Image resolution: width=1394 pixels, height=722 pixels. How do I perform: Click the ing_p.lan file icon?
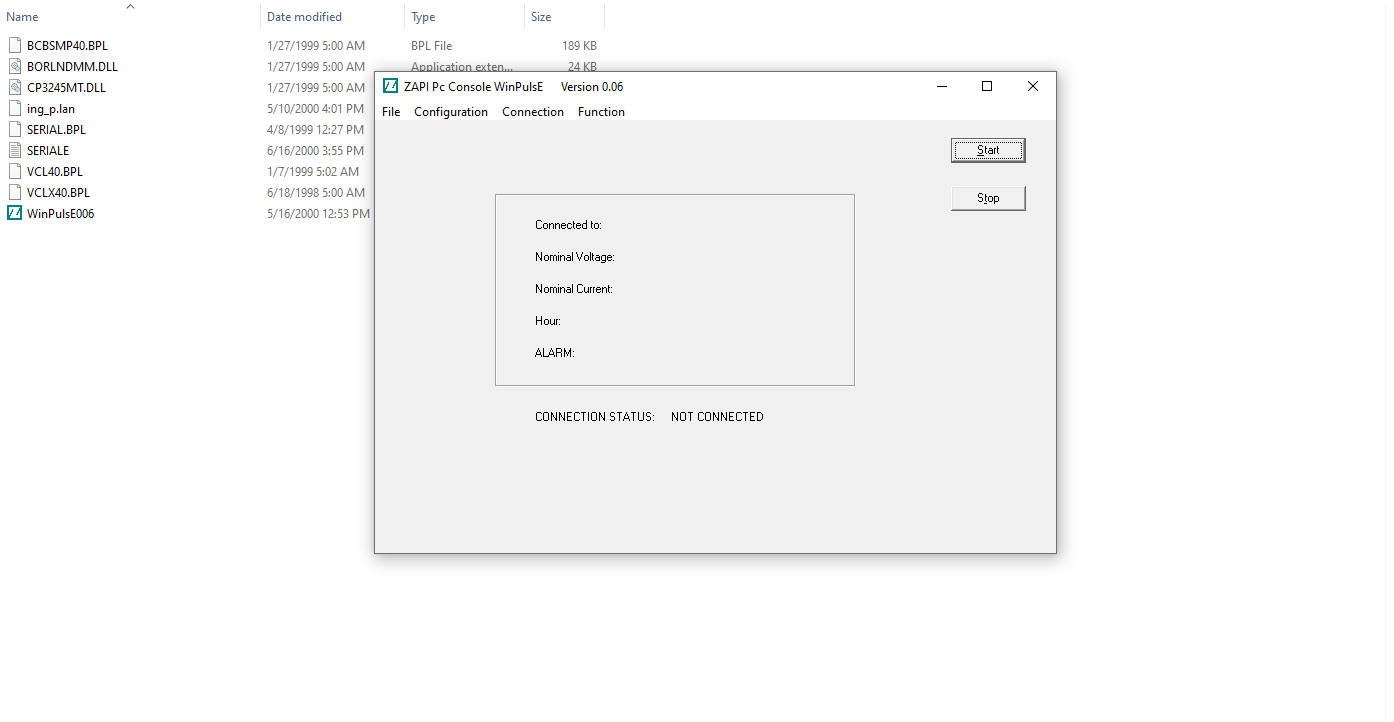15,108
